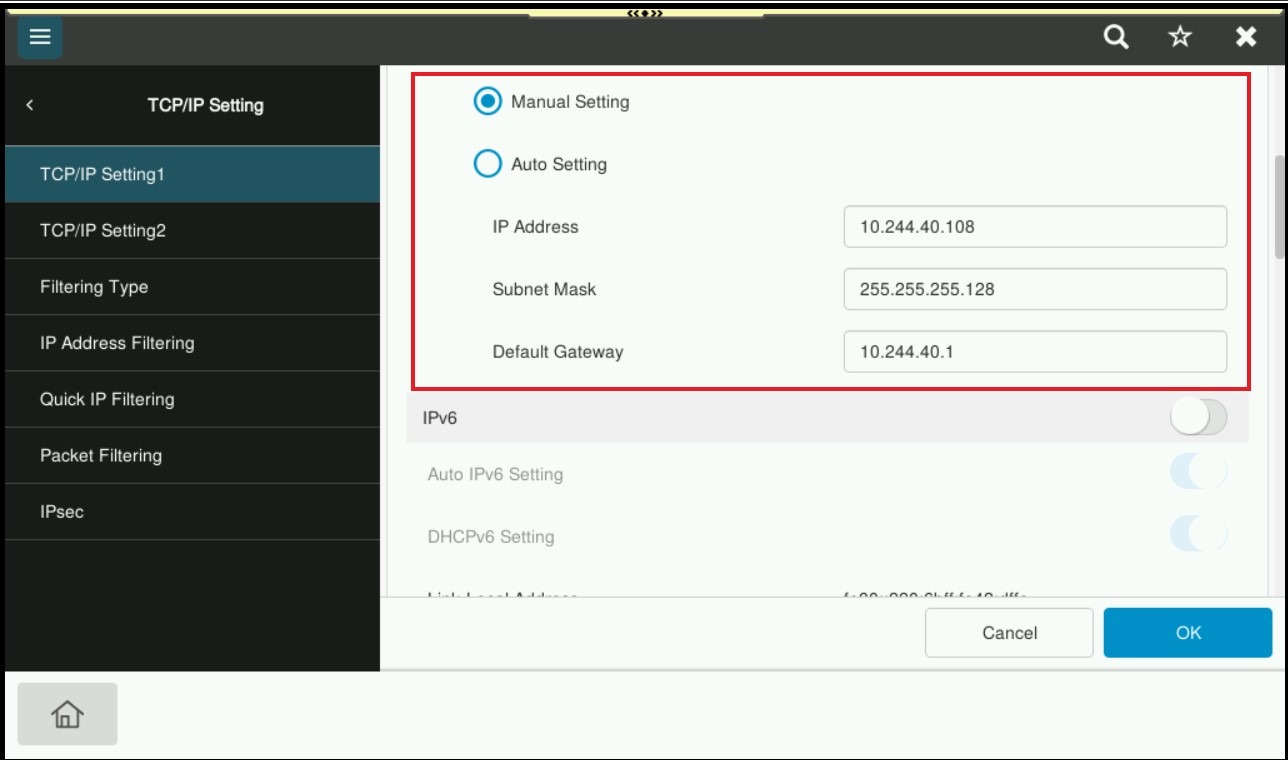Open the TCP/IP Setting1 menu item
The width and height of the screenshot is (1288, 760).
[192, 175]
